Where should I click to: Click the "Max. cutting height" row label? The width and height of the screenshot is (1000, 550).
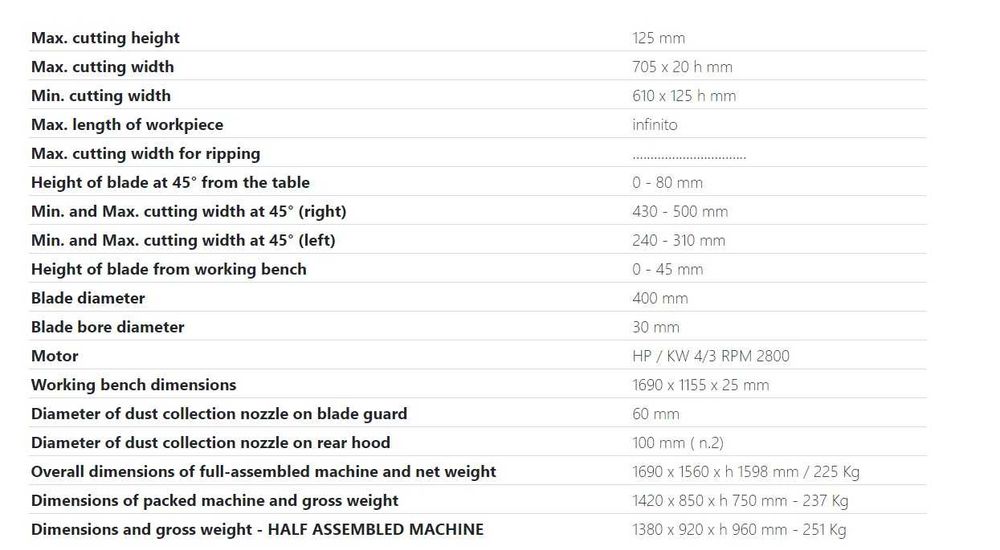point(105,38)
